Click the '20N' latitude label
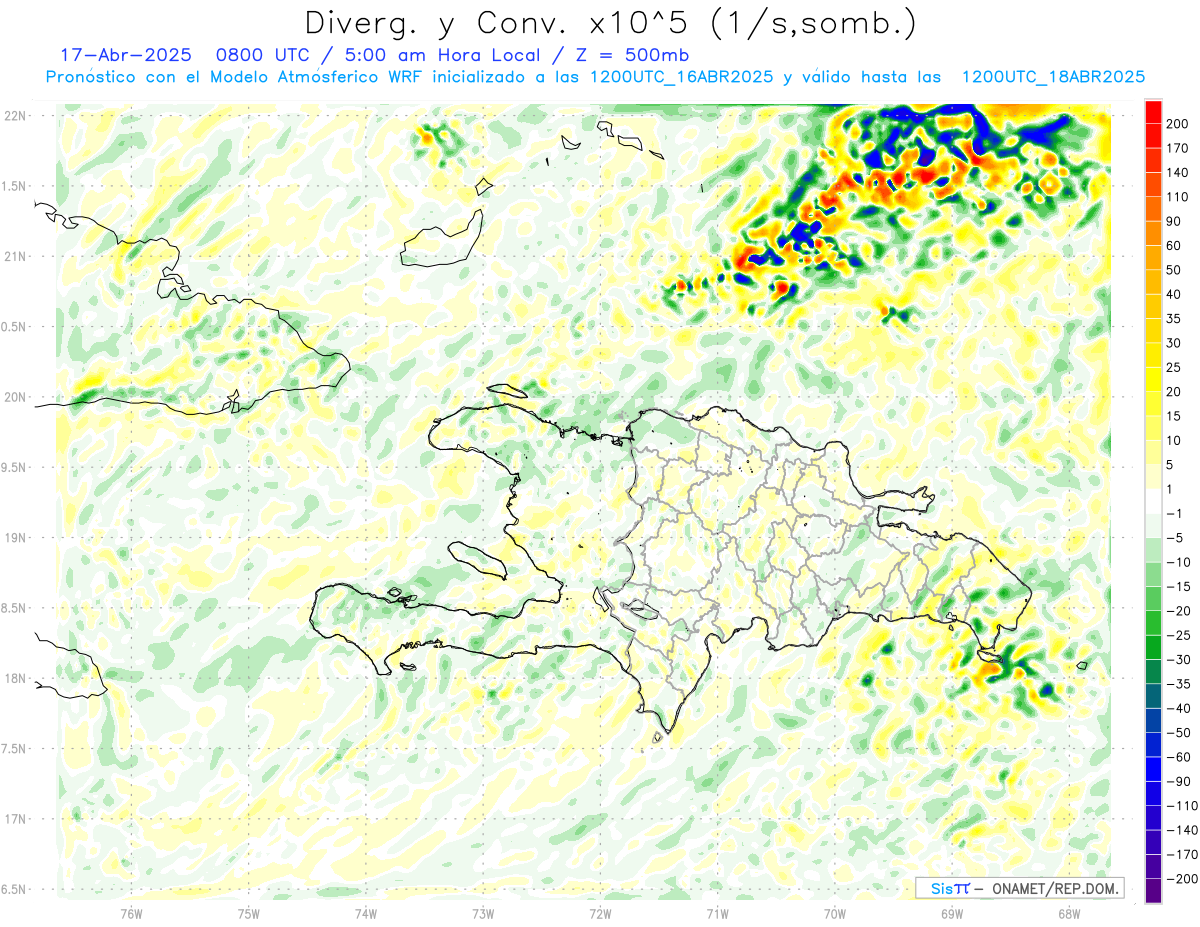 click(14, 397)
